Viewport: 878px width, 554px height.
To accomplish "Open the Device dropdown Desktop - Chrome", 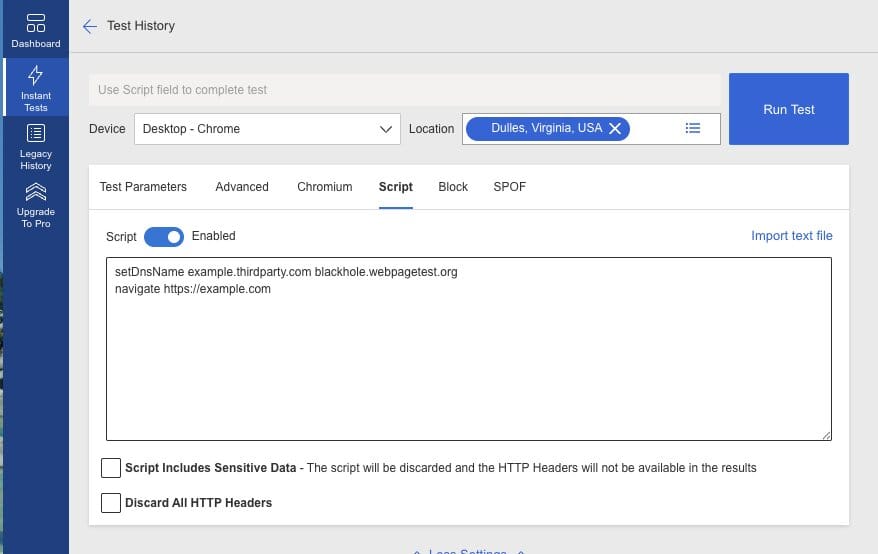I will tap(267, 129).
